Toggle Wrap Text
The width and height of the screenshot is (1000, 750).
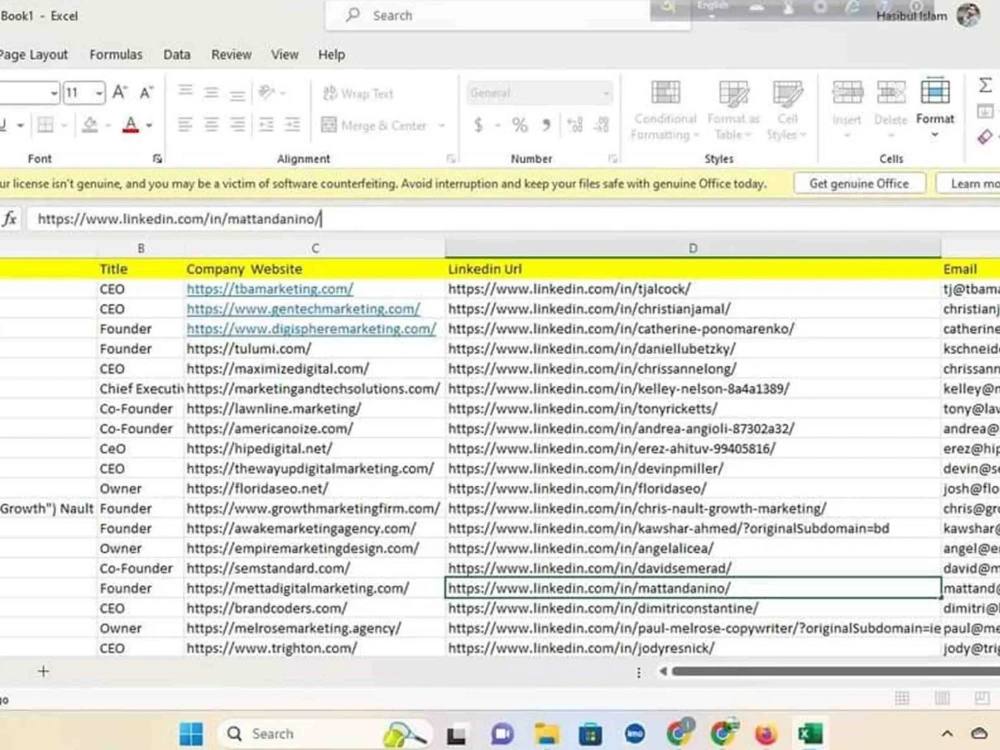[358, 94]
